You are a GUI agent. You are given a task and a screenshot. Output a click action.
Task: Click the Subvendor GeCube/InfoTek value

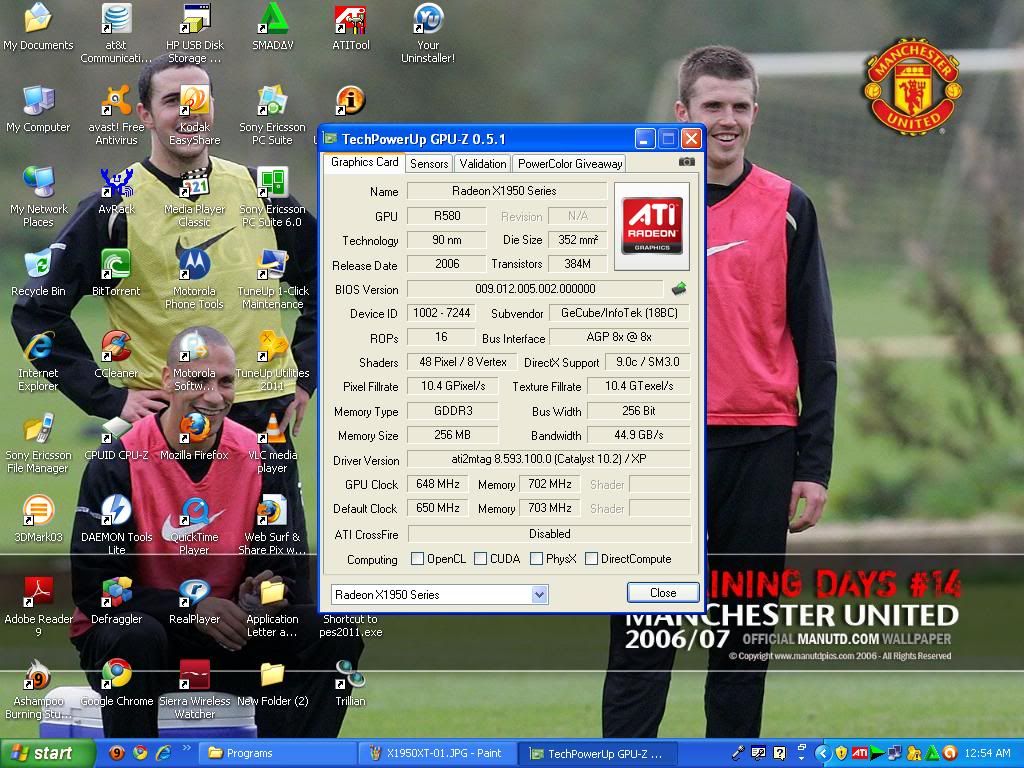619,313
